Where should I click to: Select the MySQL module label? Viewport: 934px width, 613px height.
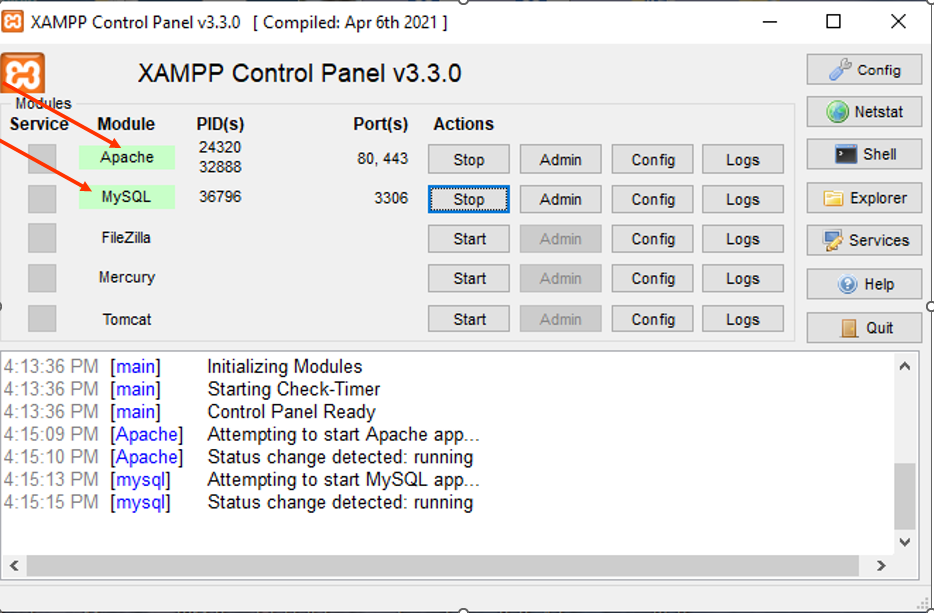[127, 197]
